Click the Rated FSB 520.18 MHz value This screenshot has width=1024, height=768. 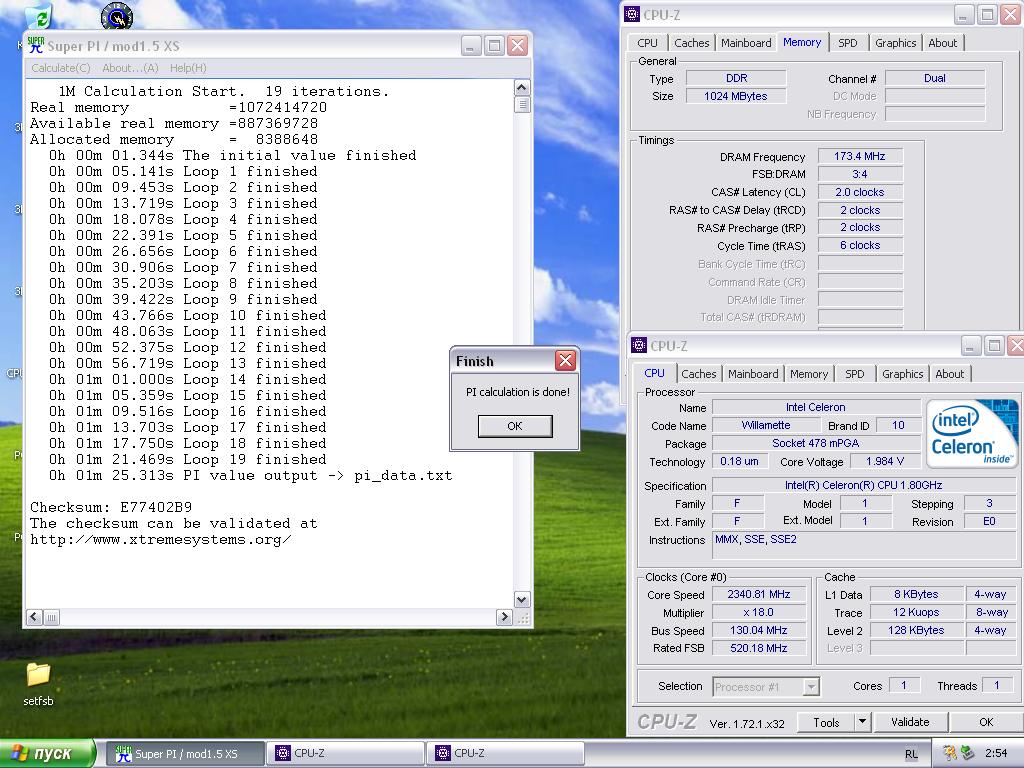click(x=758, y=648)
